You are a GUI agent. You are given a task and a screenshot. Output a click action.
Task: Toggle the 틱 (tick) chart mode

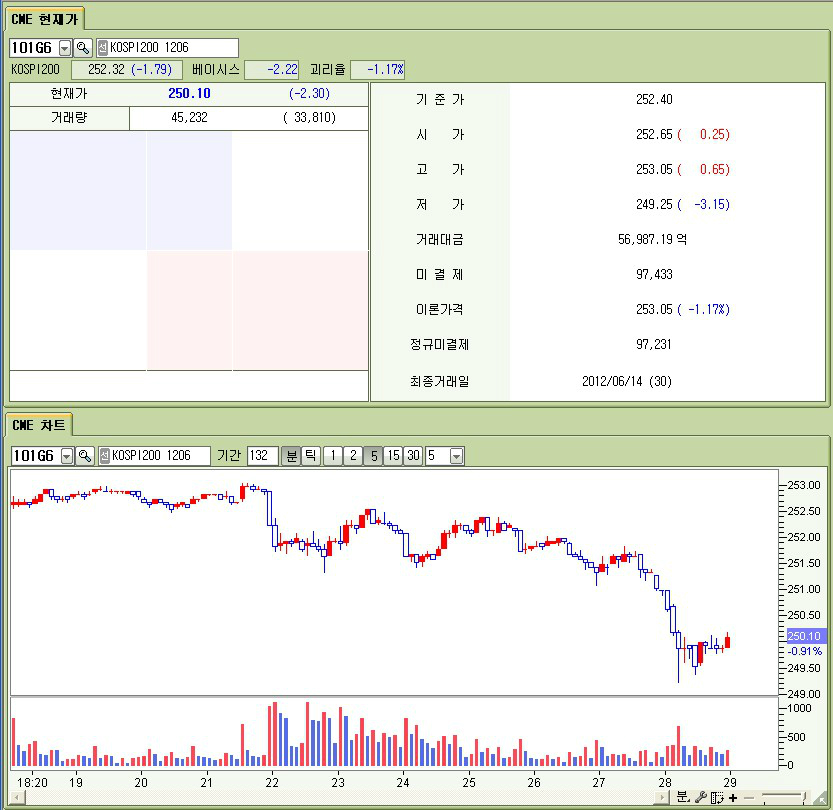click(311, 456)
